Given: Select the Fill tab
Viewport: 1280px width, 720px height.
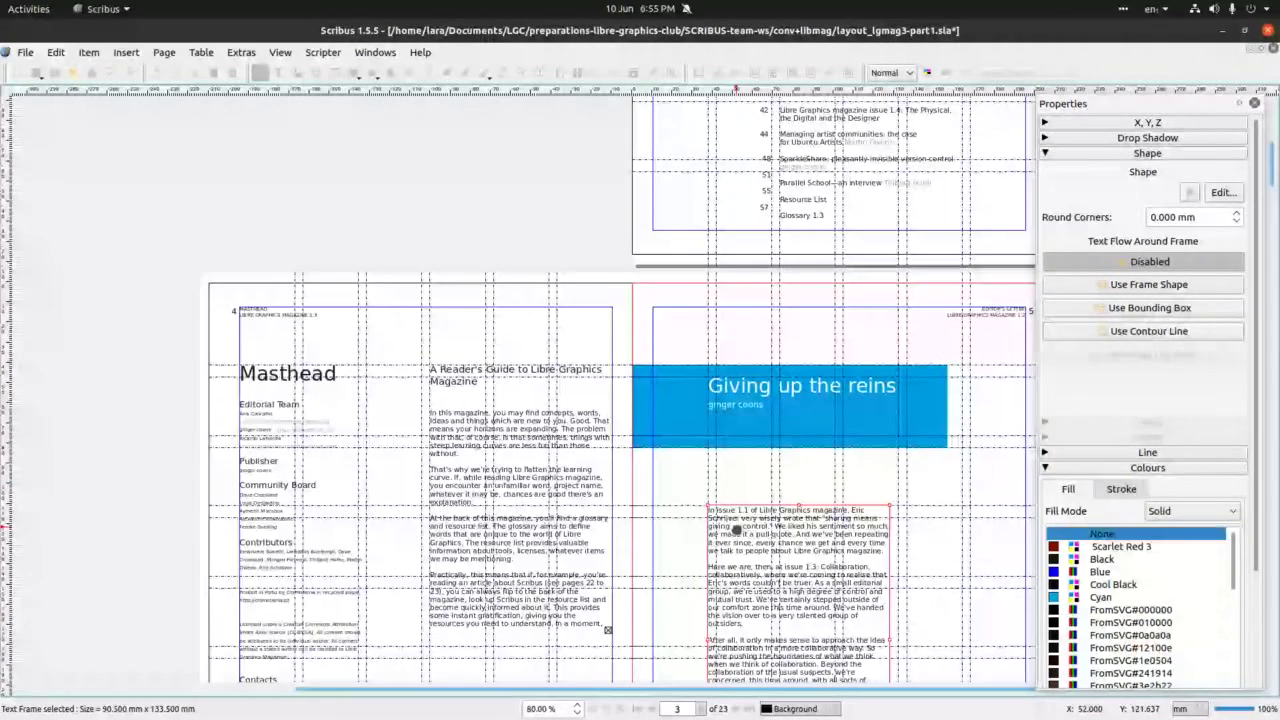Looking at the screenshot, I should (1068, 489).
